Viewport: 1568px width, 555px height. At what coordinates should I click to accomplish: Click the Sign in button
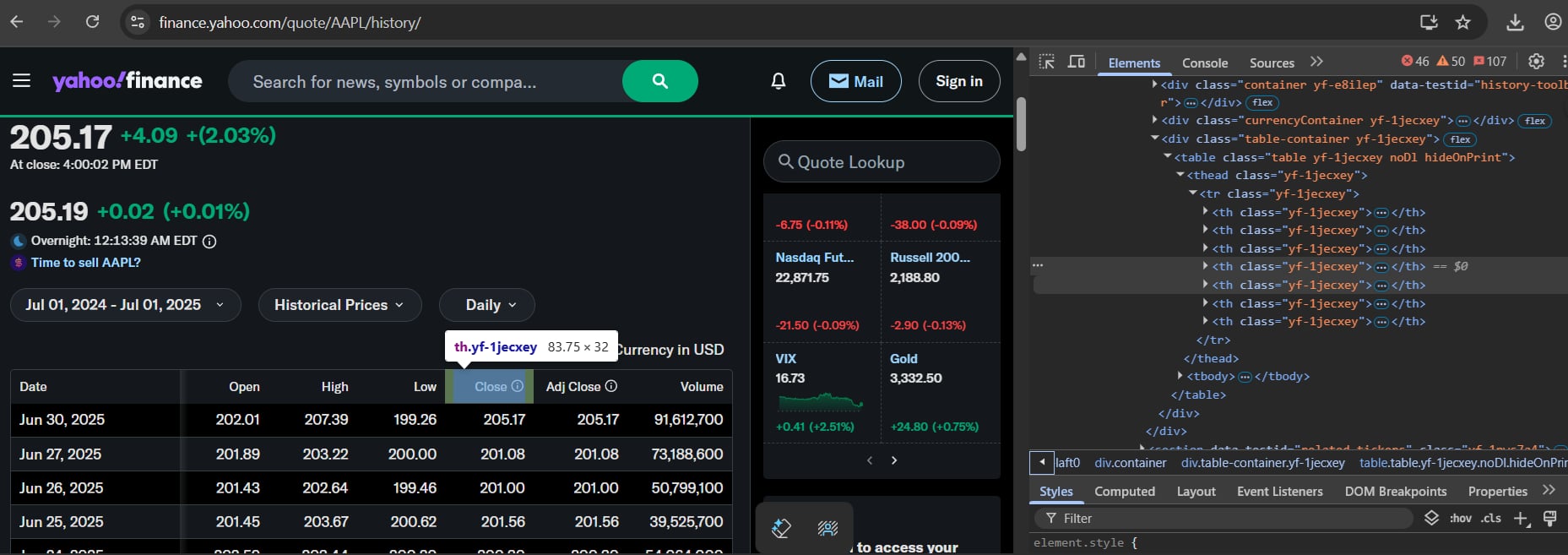958,81
